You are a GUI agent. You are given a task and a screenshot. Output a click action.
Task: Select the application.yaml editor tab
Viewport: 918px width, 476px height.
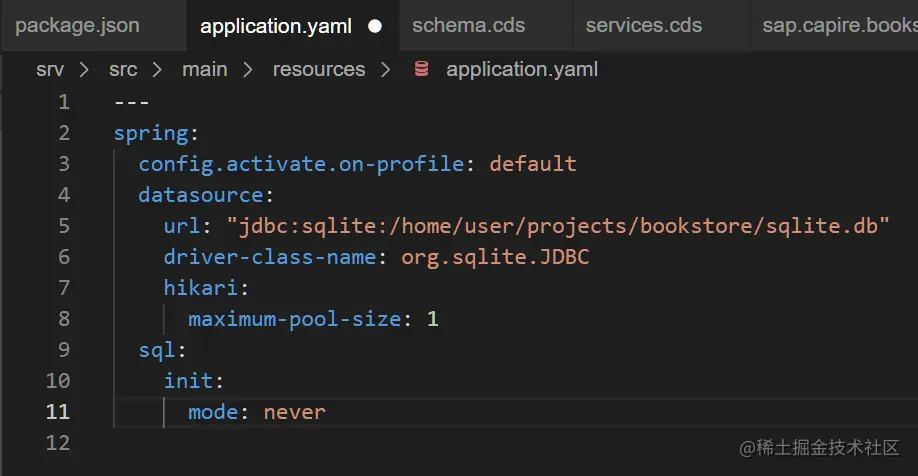click(276, 26)
